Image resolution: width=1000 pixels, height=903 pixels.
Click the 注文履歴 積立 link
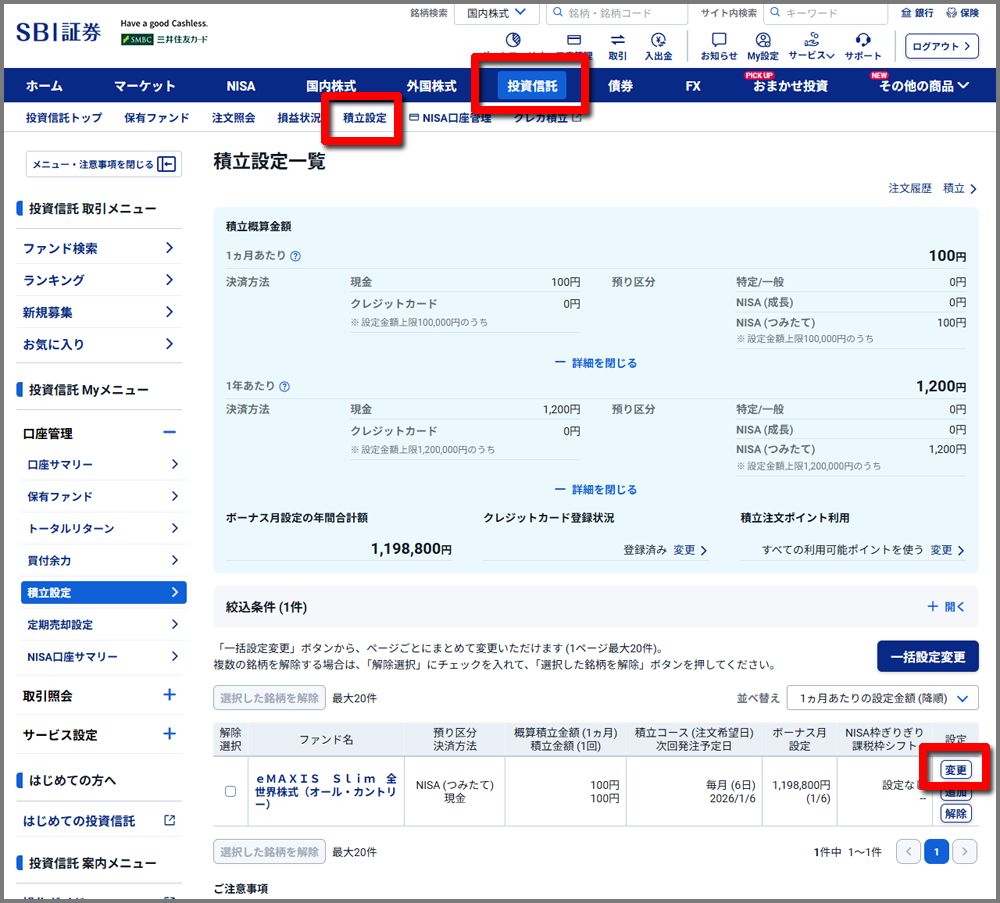pos(932,189)
